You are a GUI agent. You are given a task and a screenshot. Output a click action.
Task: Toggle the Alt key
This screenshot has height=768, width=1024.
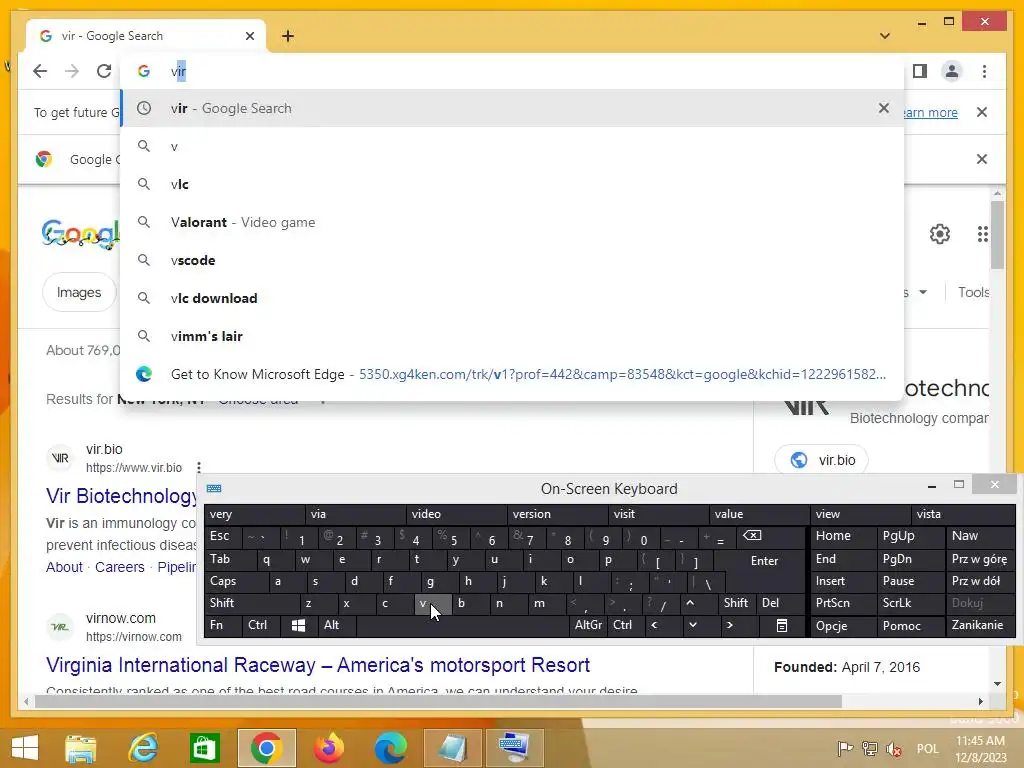pyautogui.click(x=336, y=625)
